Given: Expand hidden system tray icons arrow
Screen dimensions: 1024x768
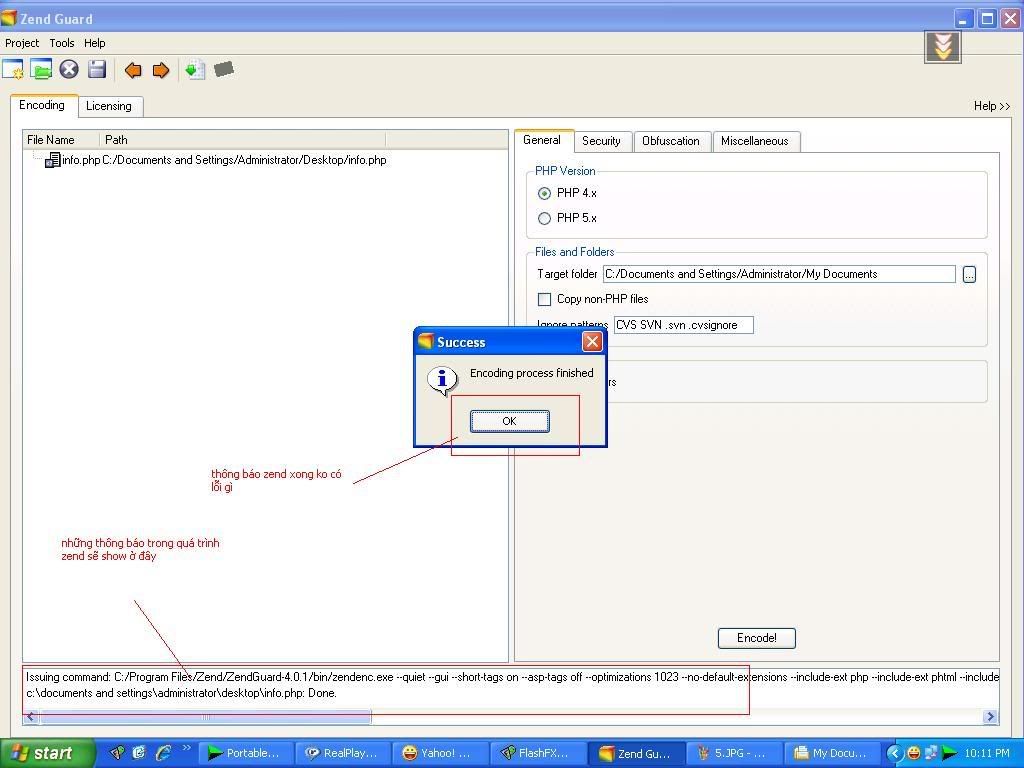Looking at the screenshot, I should pos(894,753).
